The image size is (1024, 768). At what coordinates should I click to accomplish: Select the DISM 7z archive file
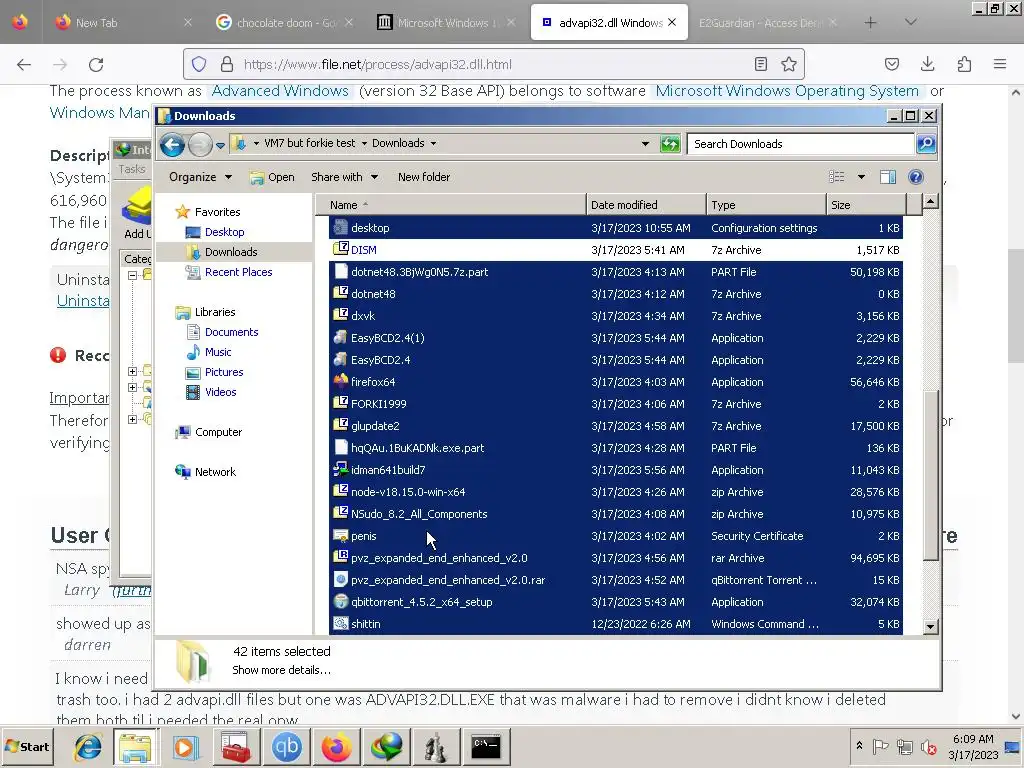(x=616, y=250)
